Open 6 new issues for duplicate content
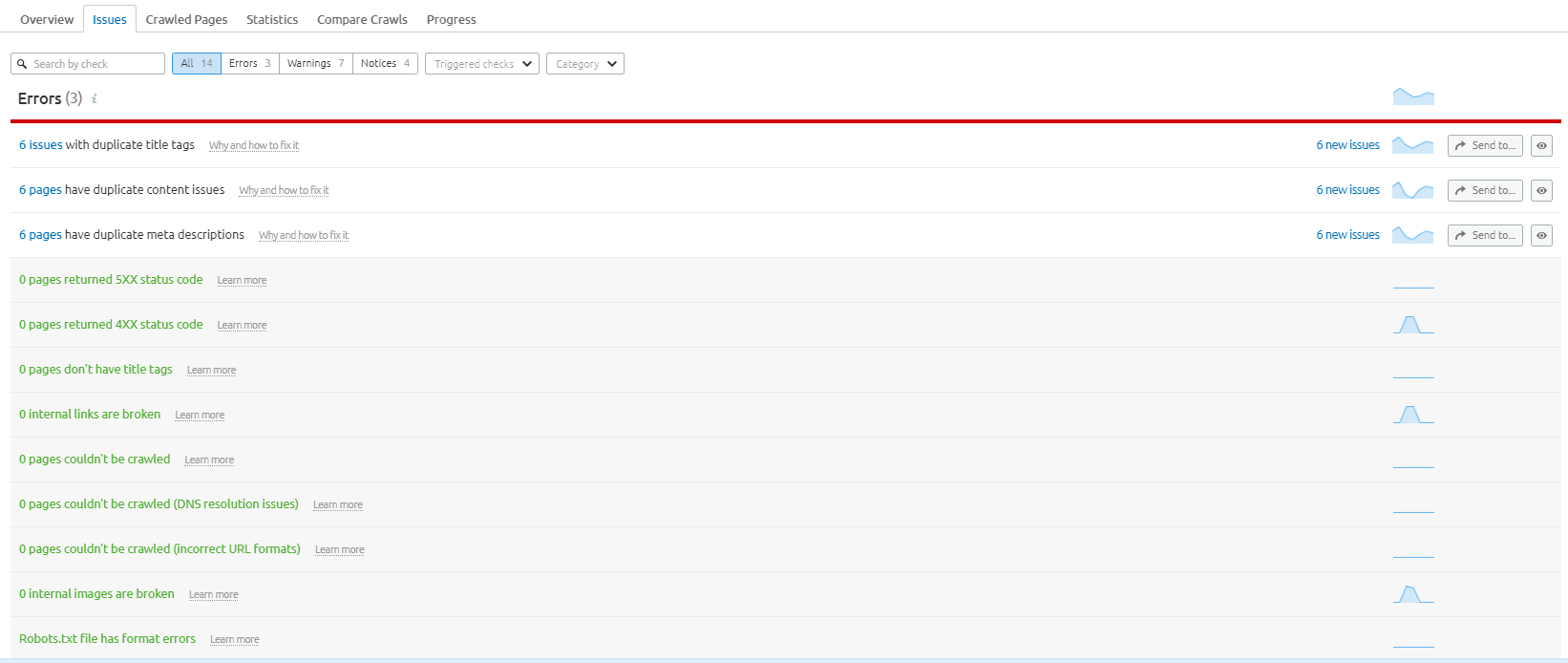Image resolution: width=1568 pixels, height=663 pixels. [1347, 190]
